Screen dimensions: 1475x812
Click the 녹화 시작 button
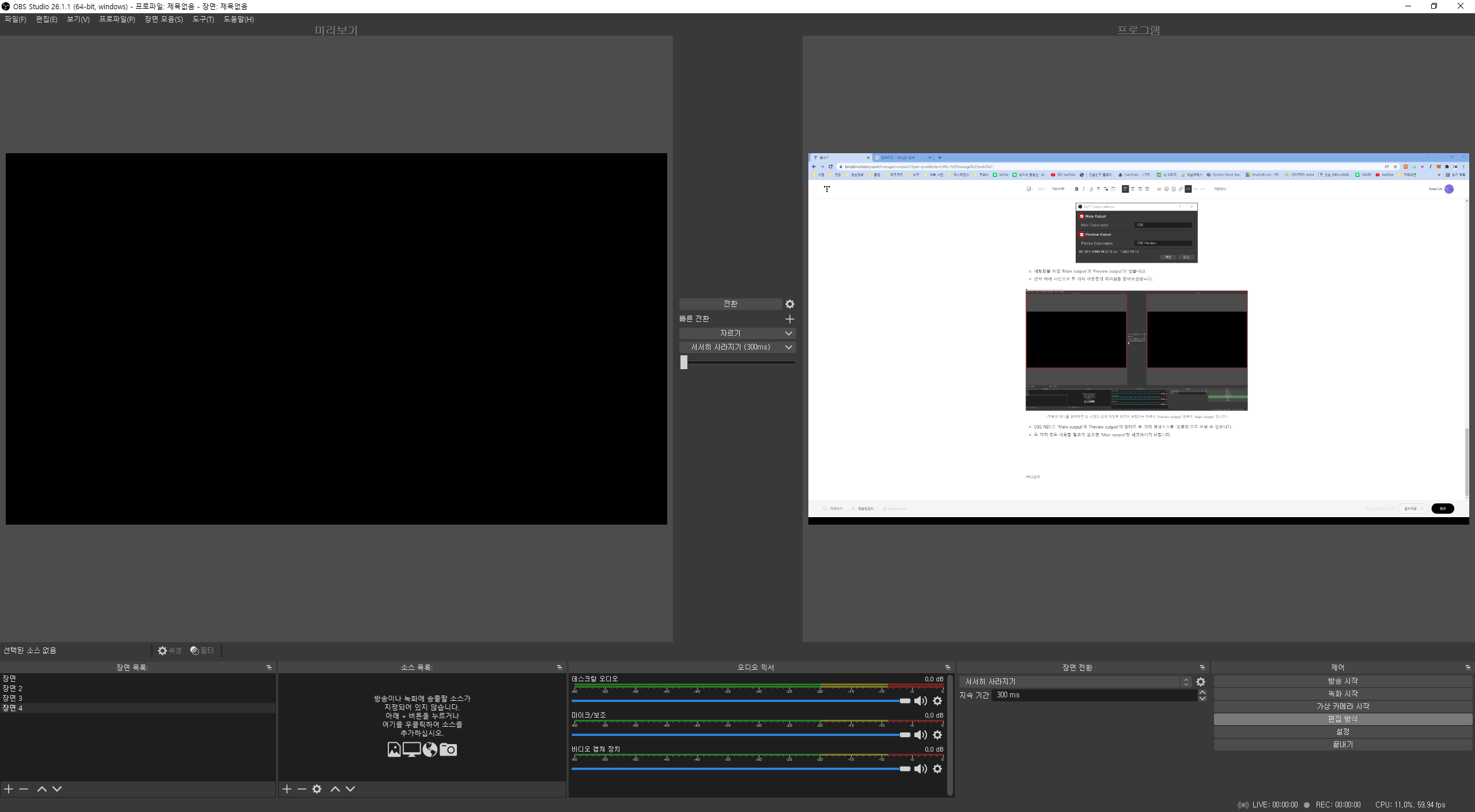coord(1342,693)
